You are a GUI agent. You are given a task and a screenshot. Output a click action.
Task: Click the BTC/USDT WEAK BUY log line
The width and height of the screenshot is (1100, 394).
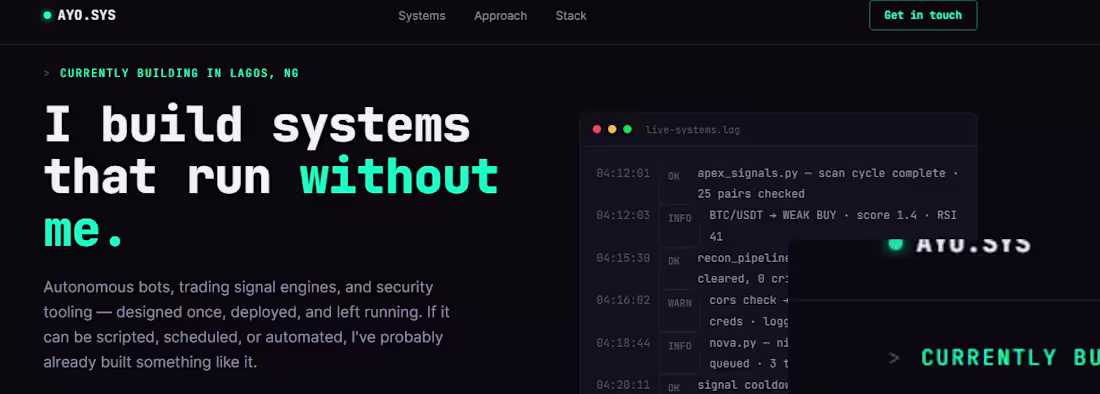pos(833,226)
